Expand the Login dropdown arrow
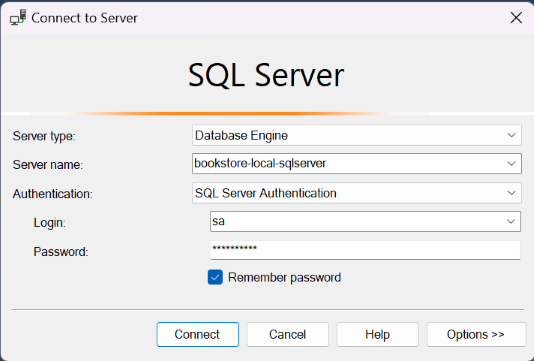534x361 pixels. [x=511, y=221]
